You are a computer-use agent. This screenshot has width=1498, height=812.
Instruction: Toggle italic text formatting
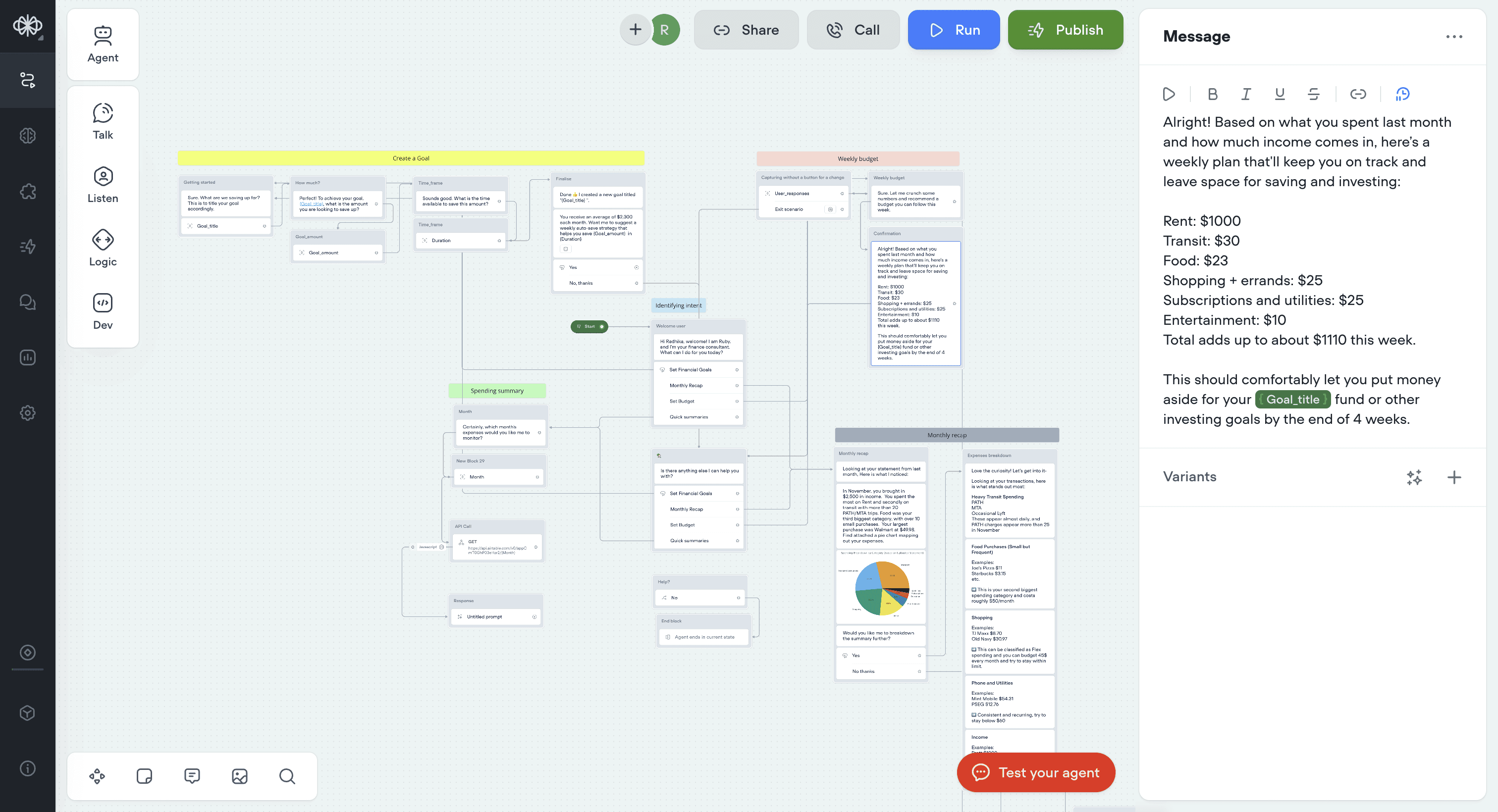click(1246, 94)
